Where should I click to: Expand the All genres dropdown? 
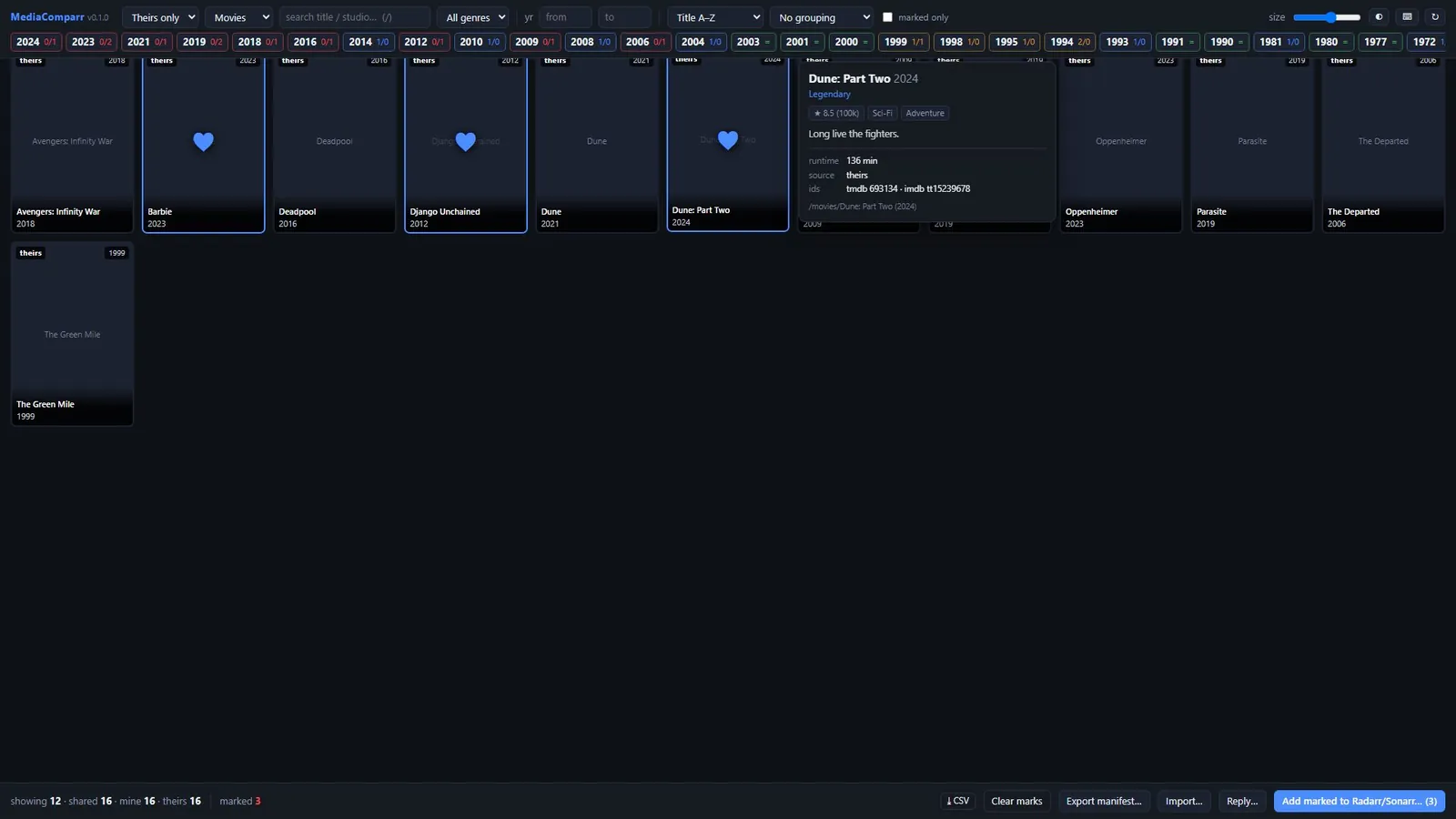tap(473, 17)
